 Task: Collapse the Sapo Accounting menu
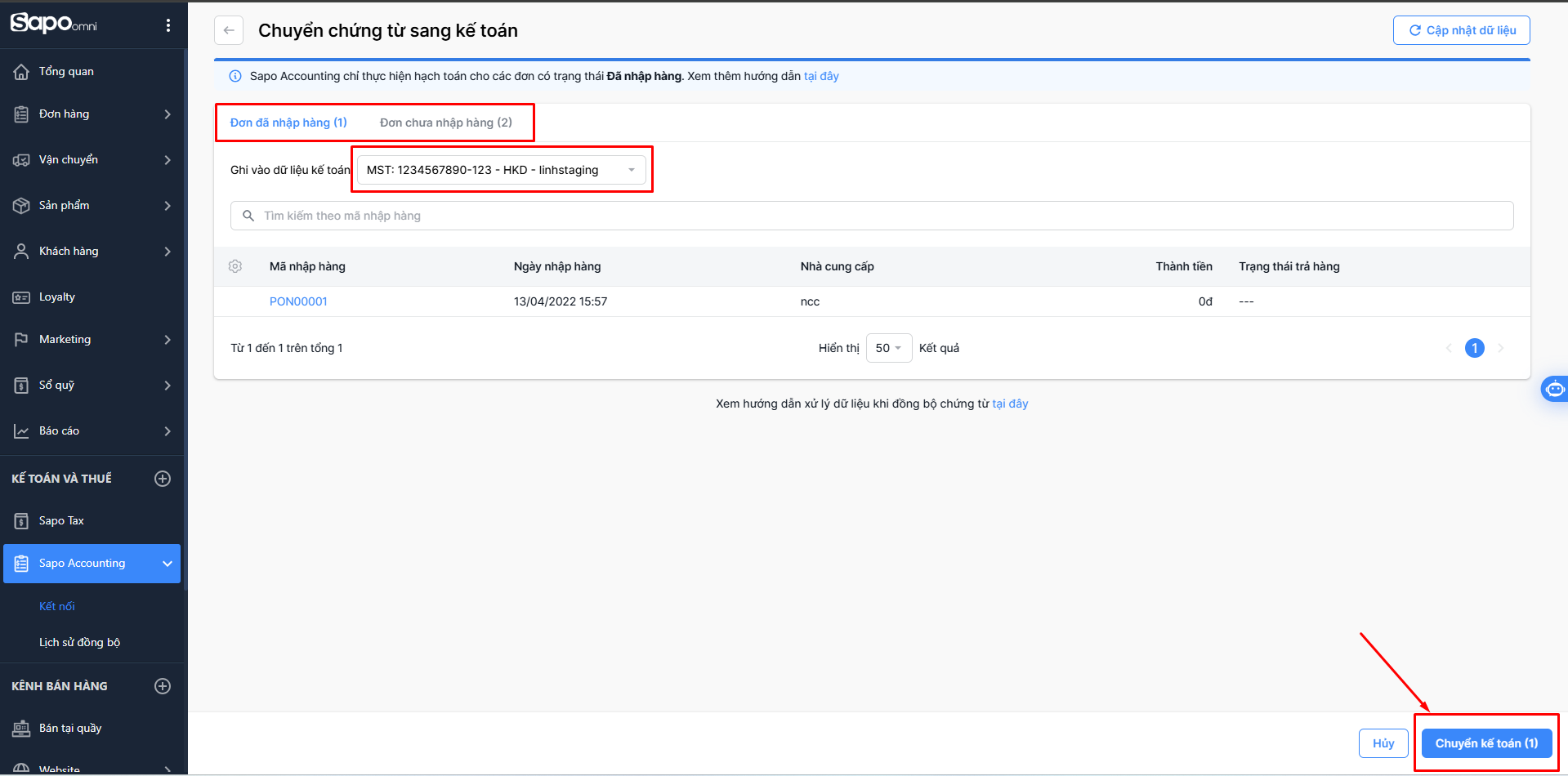(167, 564)
